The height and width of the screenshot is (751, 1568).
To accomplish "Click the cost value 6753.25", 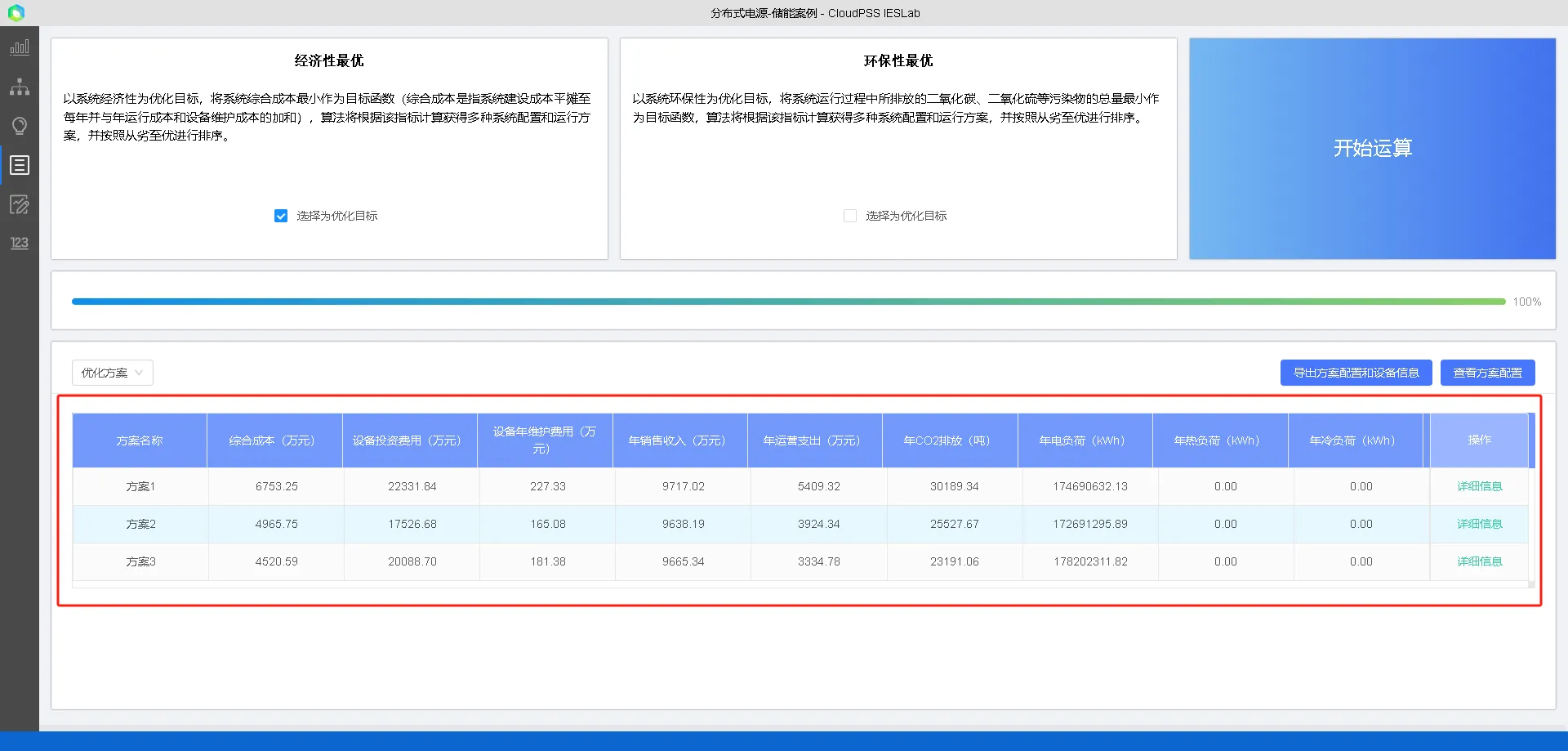I will [277, 486].
